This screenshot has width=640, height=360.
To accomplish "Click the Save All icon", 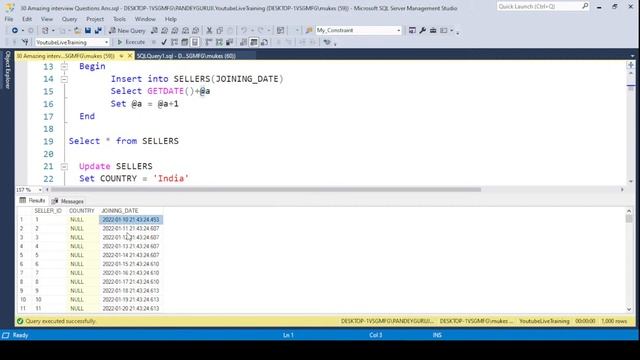I will [98, 31].
